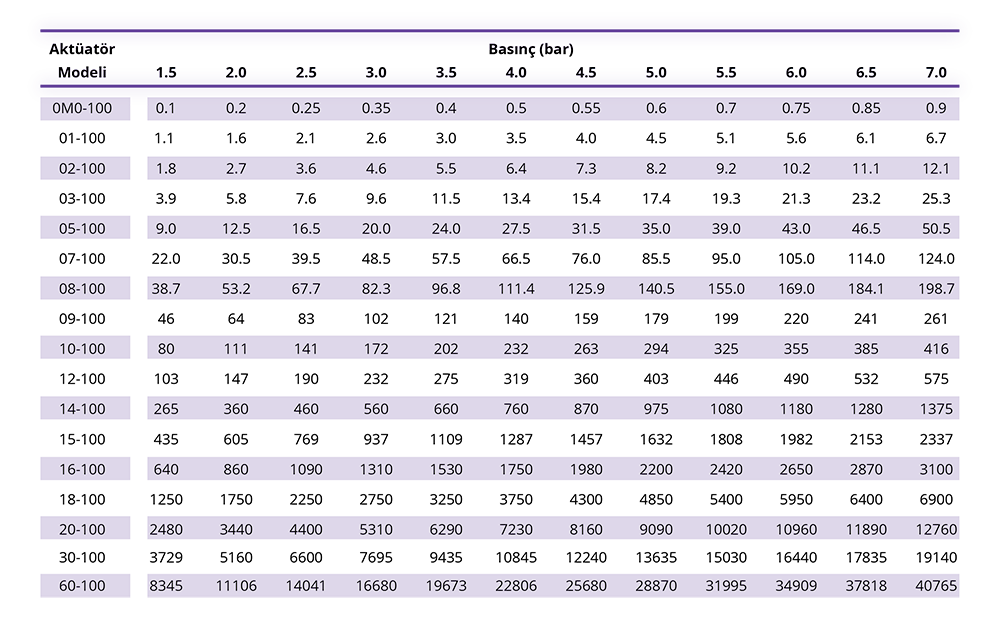Select the 2.5 bar column header

point(306,72)
